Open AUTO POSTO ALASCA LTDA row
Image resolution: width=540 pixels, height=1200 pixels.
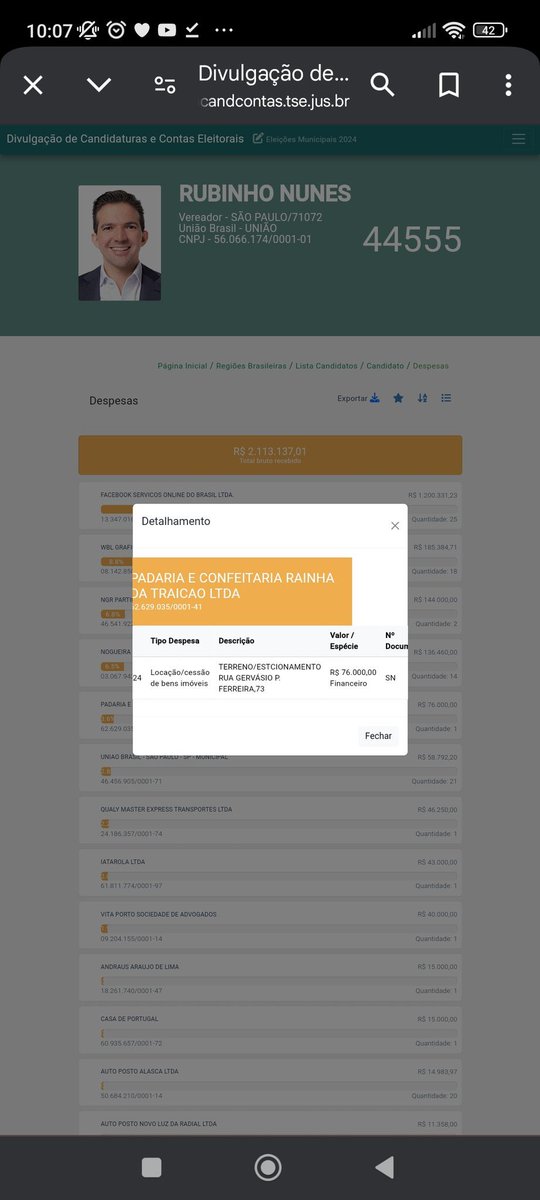coord(270,1082)
